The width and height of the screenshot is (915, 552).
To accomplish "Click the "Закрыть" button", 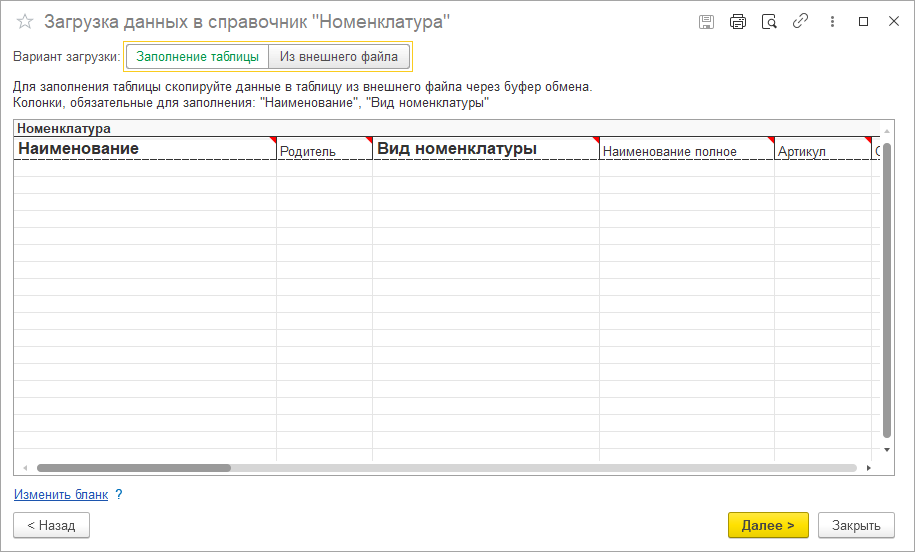I will tap(856, 525).
